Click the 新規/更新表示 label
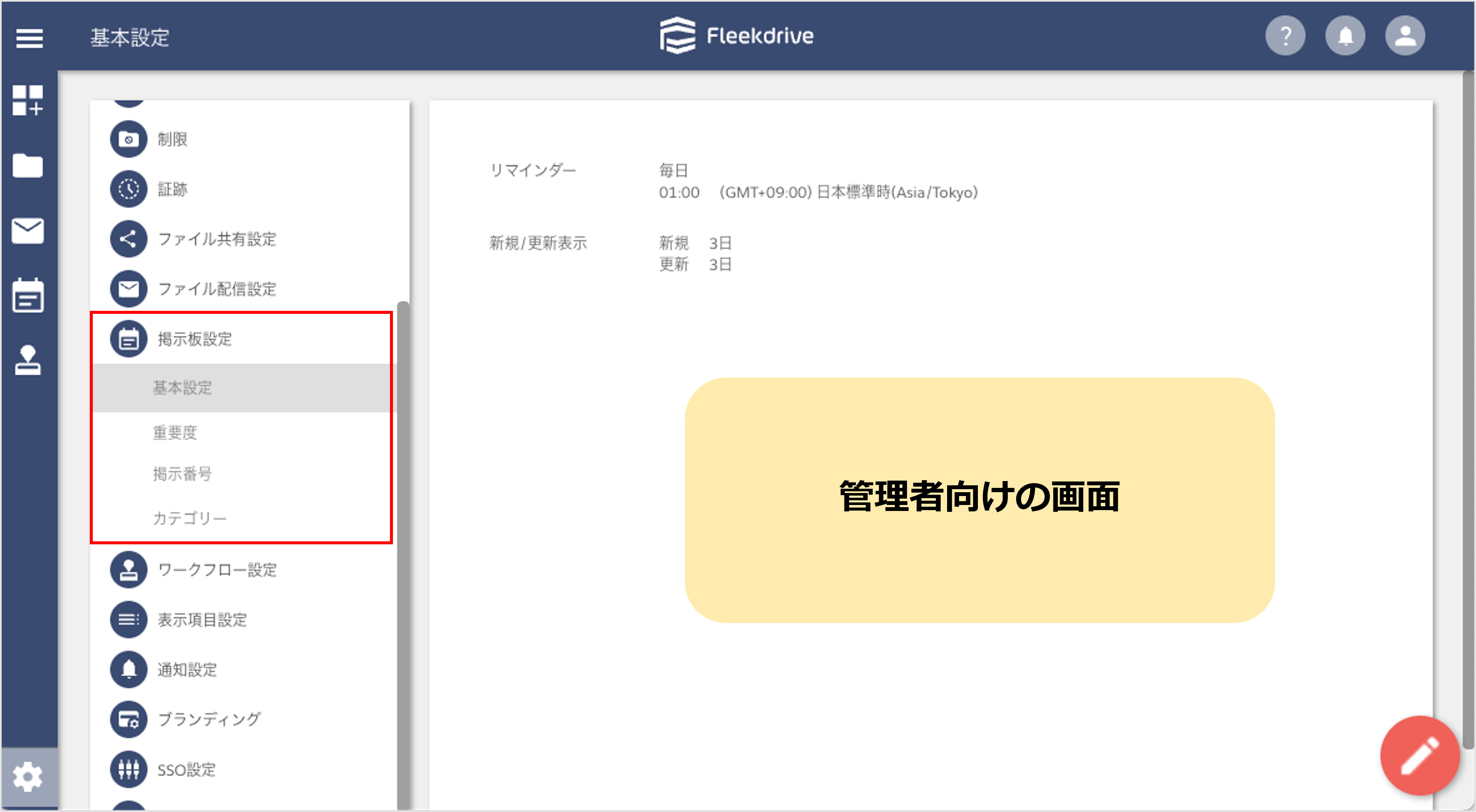Viewport: 1476px width, 812px height. click(538, 243)
